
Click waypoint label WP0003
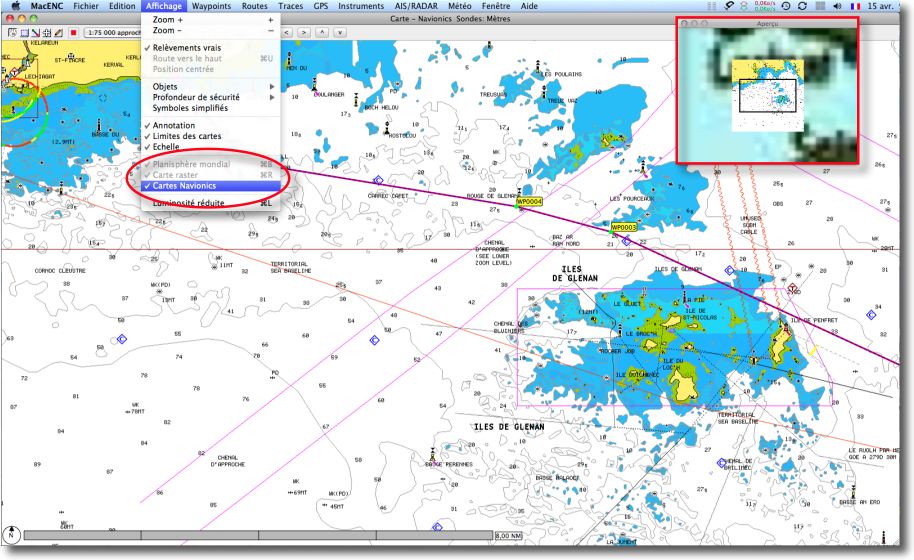[623, 227]
